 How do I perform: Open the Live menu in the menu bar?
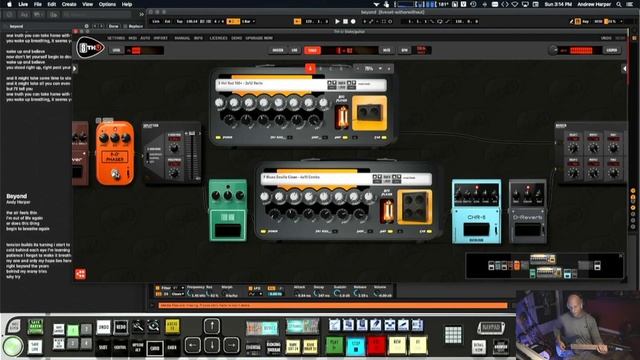(x=23, y=4)
